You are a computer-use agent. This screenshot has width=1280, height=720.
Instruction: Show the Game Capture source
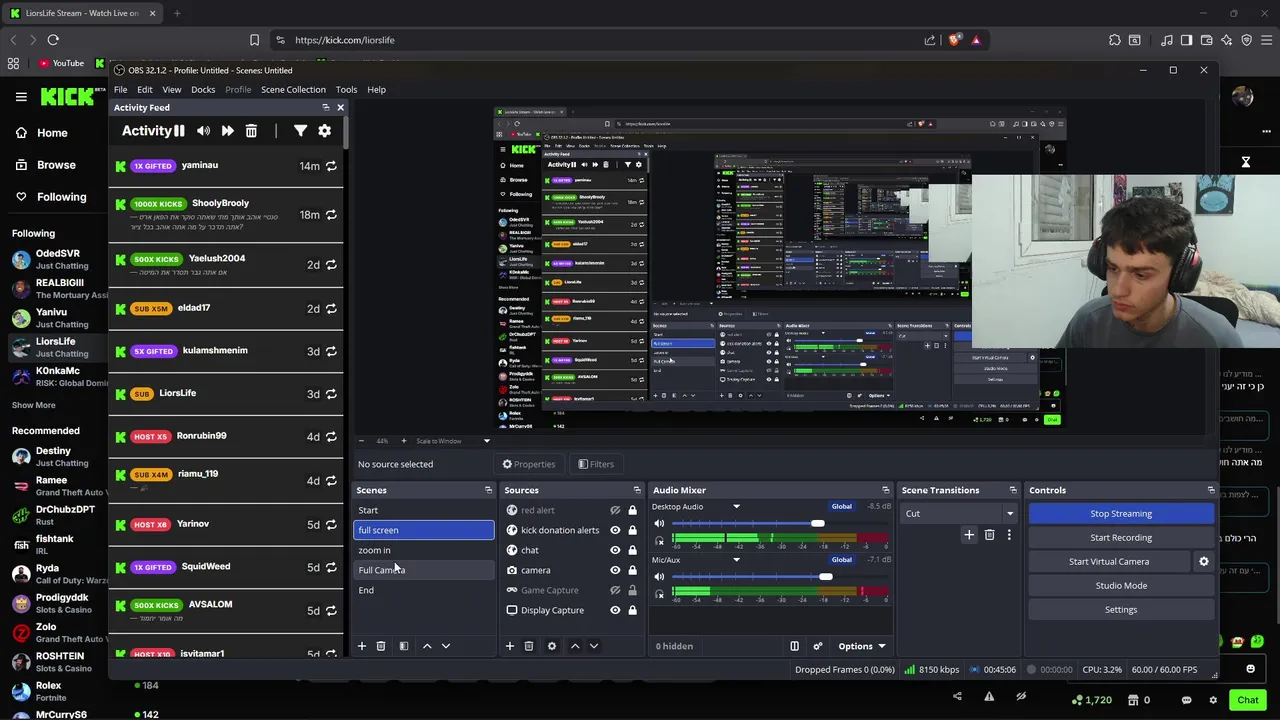click(615, 590)
